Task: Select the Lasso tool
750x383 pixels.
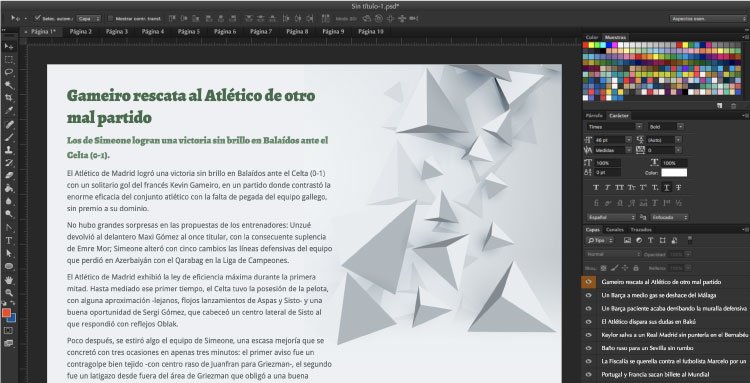Action: pyautogui.click(x=9, y=72)
